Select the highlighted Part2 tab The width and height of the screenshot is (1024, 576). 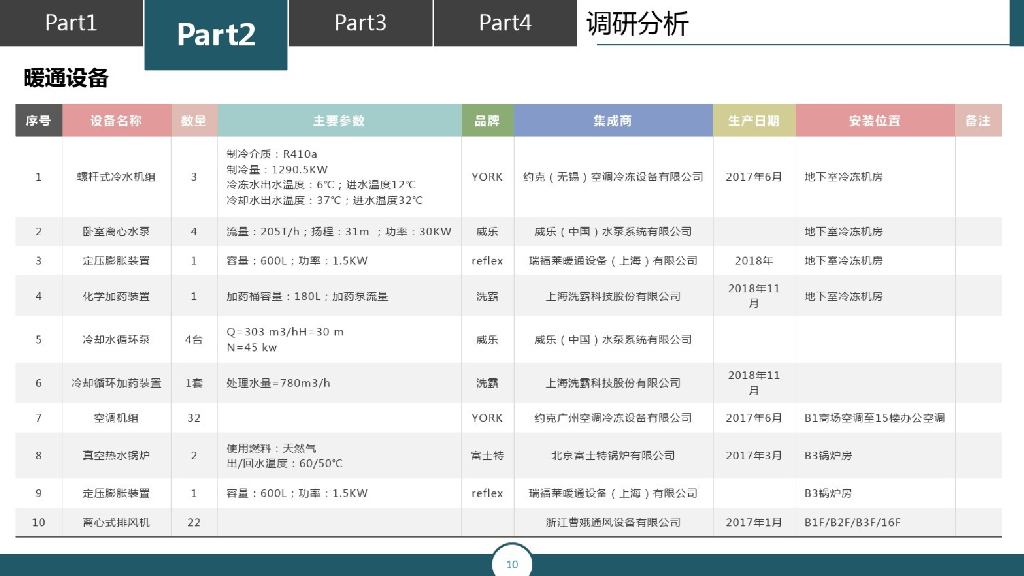(x=215, y=33)
